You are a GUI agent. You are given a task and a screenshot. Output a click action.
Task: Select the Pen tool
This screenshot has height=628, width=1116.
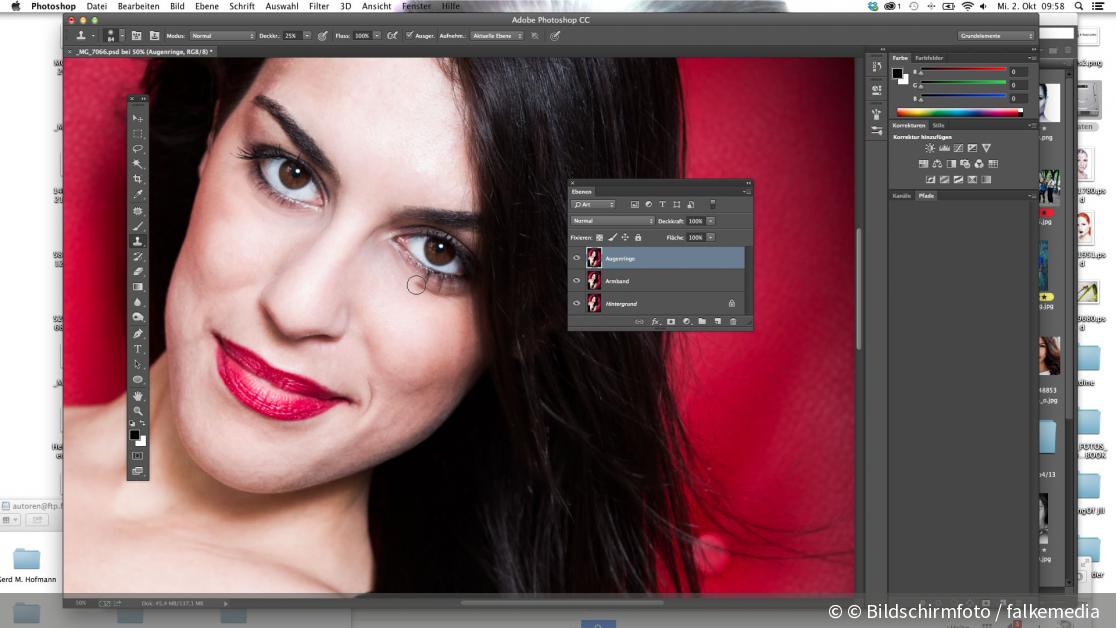click(137, 333)
